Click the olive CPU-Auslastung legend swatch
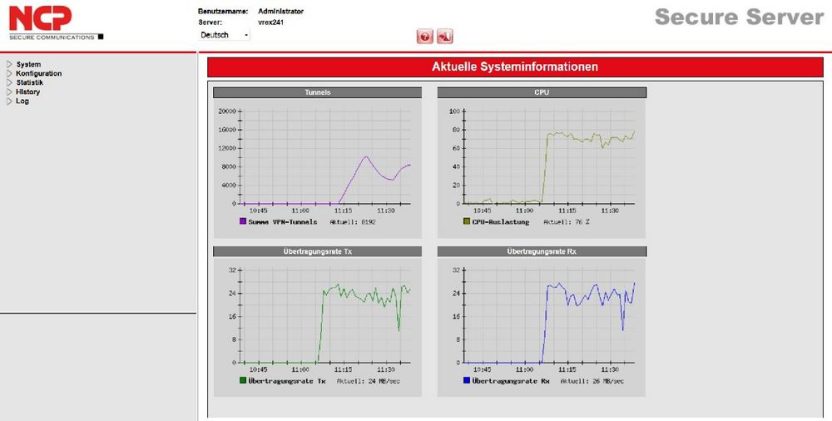Image resolution: width=832 pixels, height=421 pixels. point(466,222)
